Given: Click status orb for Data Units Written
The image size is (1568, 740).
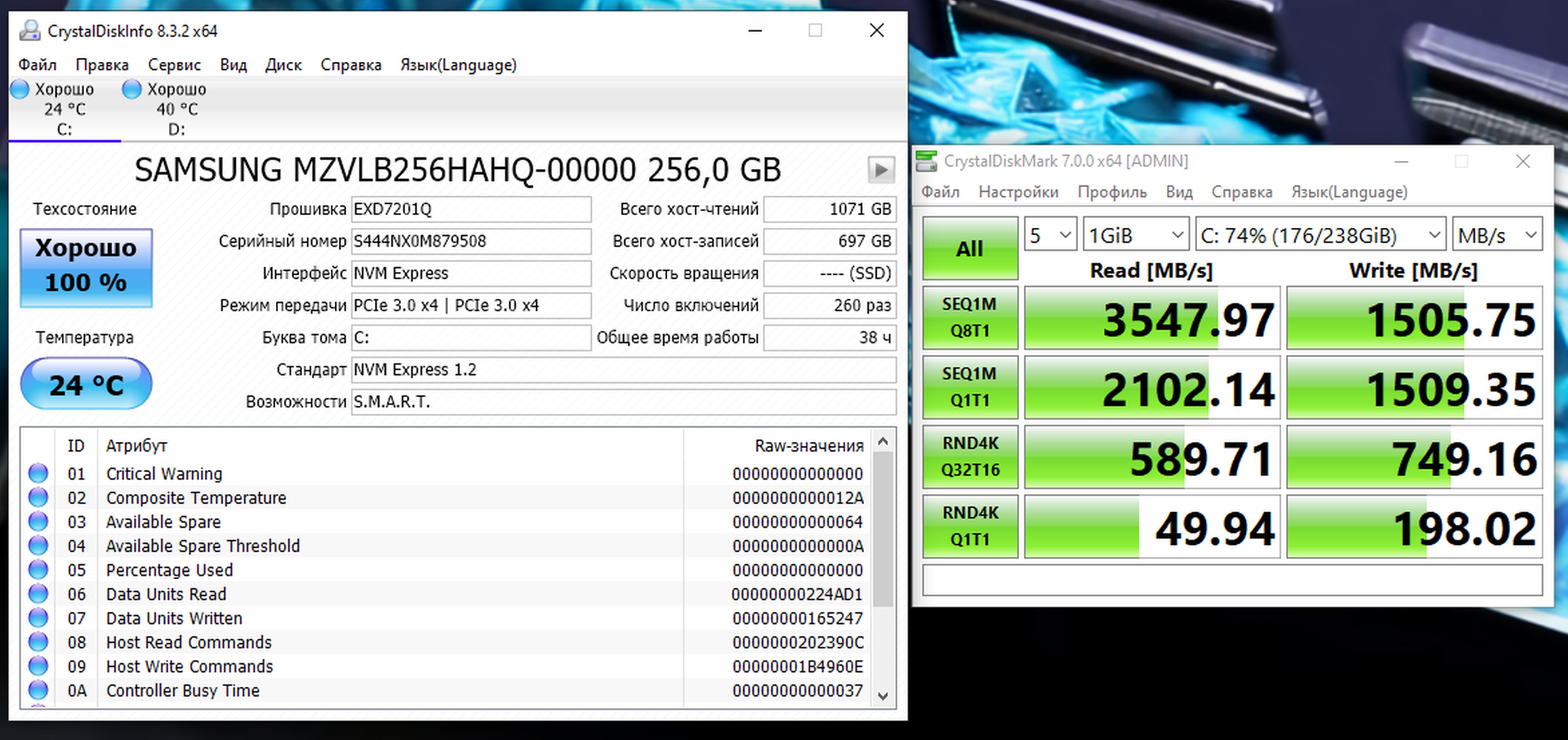Looking at the screenshot, I should pos(38,617).
